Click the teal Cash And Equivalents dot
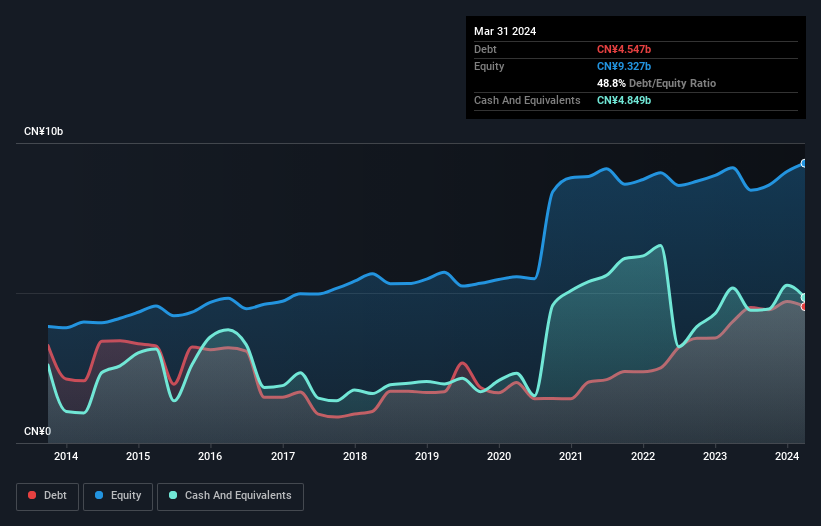The width and height of the screenshot is (821, 526). click(173, 495)
